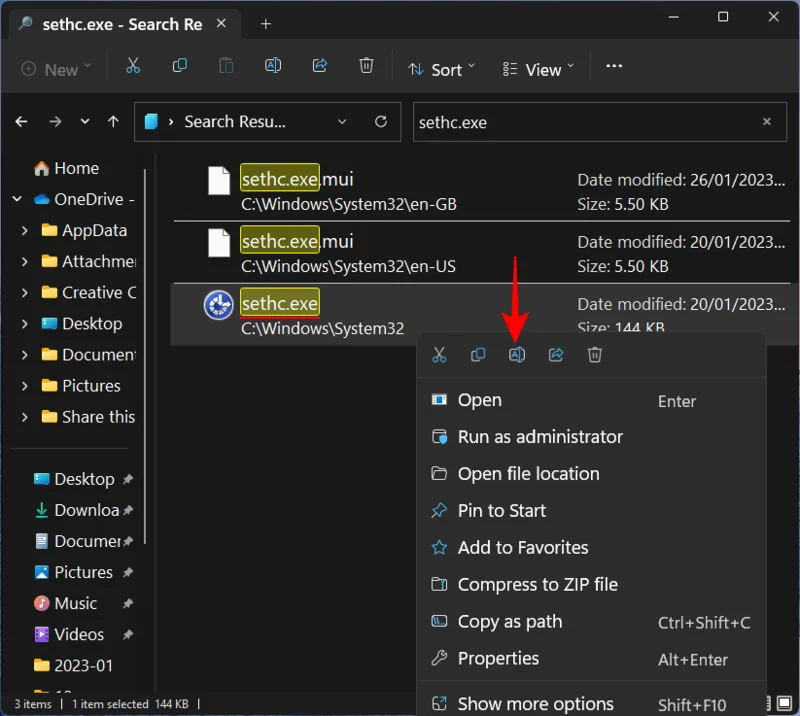
Task: Select the Share icon in the context menu
Action: tap(556, 354)
